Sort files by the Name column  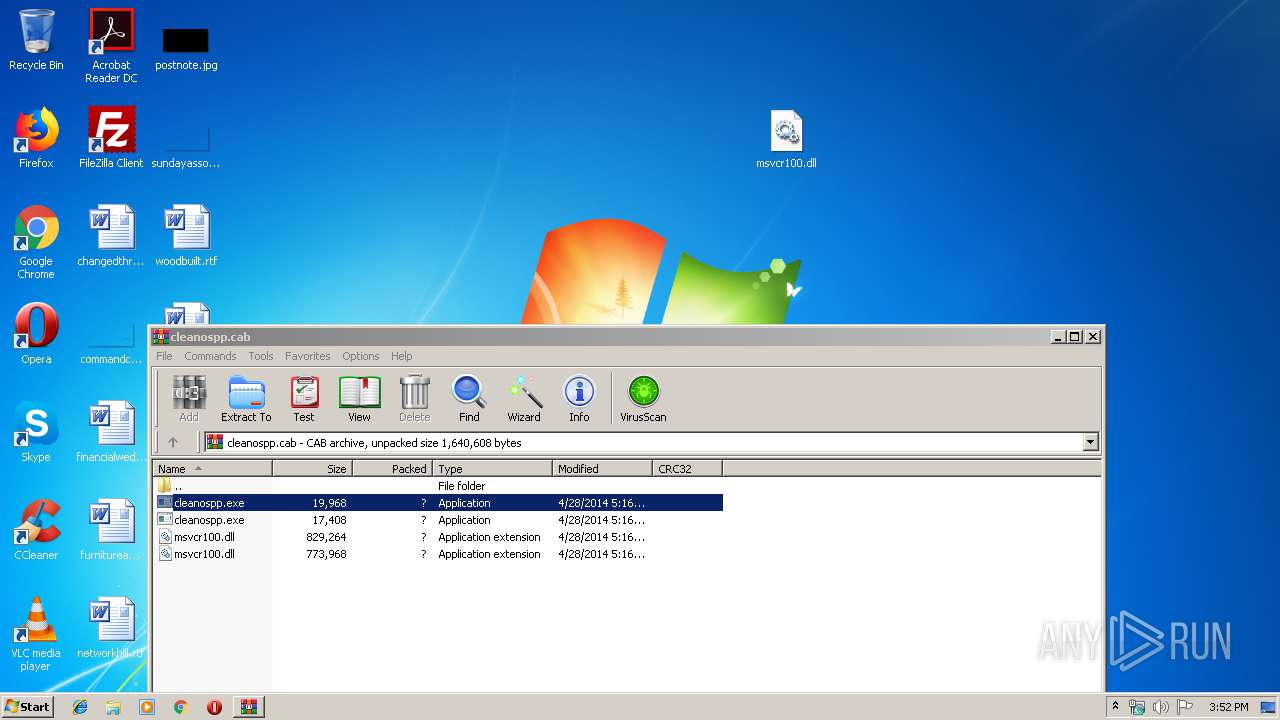212,468
